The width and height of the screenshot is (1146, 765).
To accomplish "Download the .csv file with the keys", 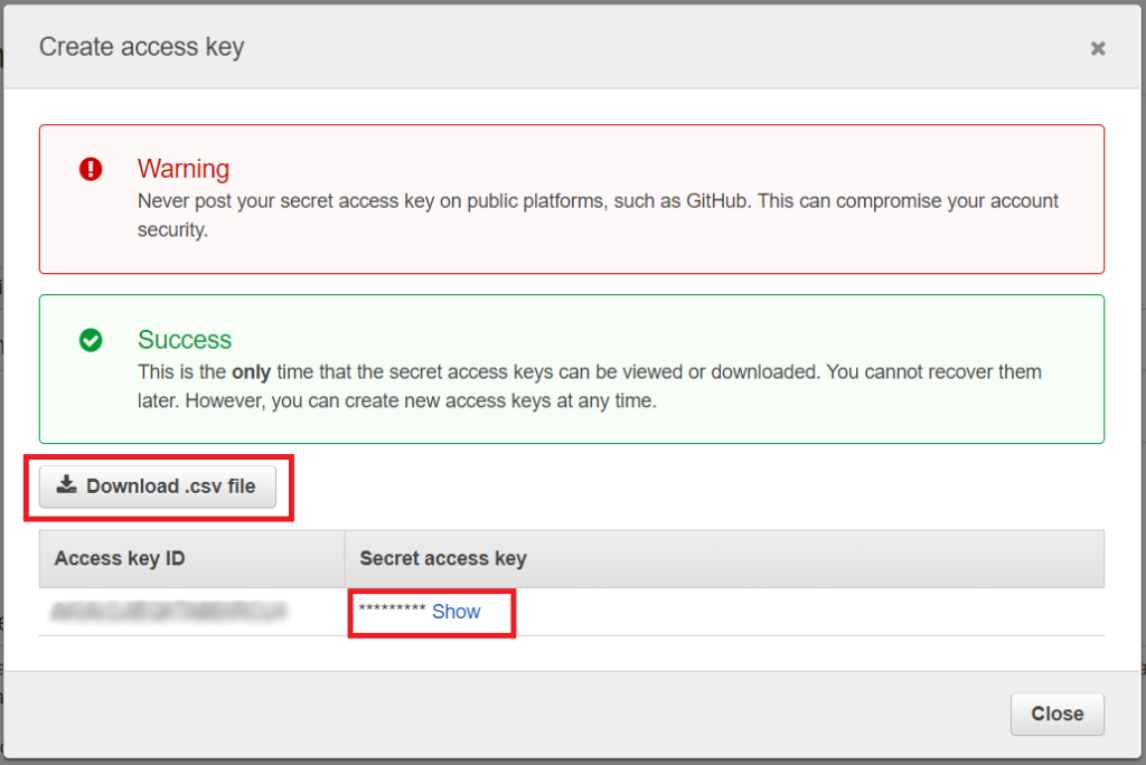I will [157, 487].
